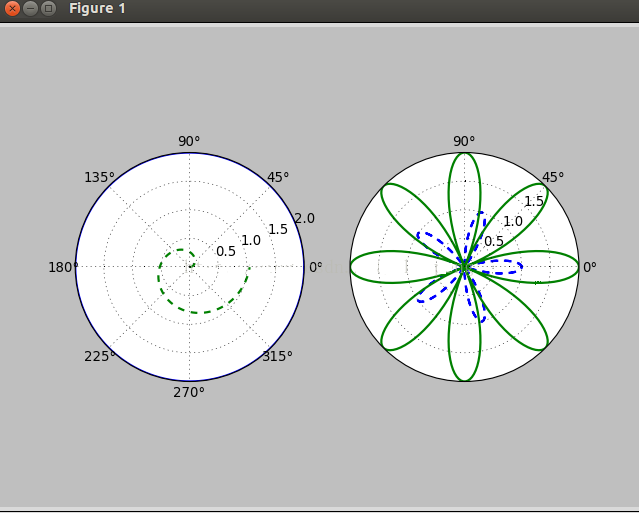
Task: Maximize the Figure 1 window
Action: click(x=48, y=9)
